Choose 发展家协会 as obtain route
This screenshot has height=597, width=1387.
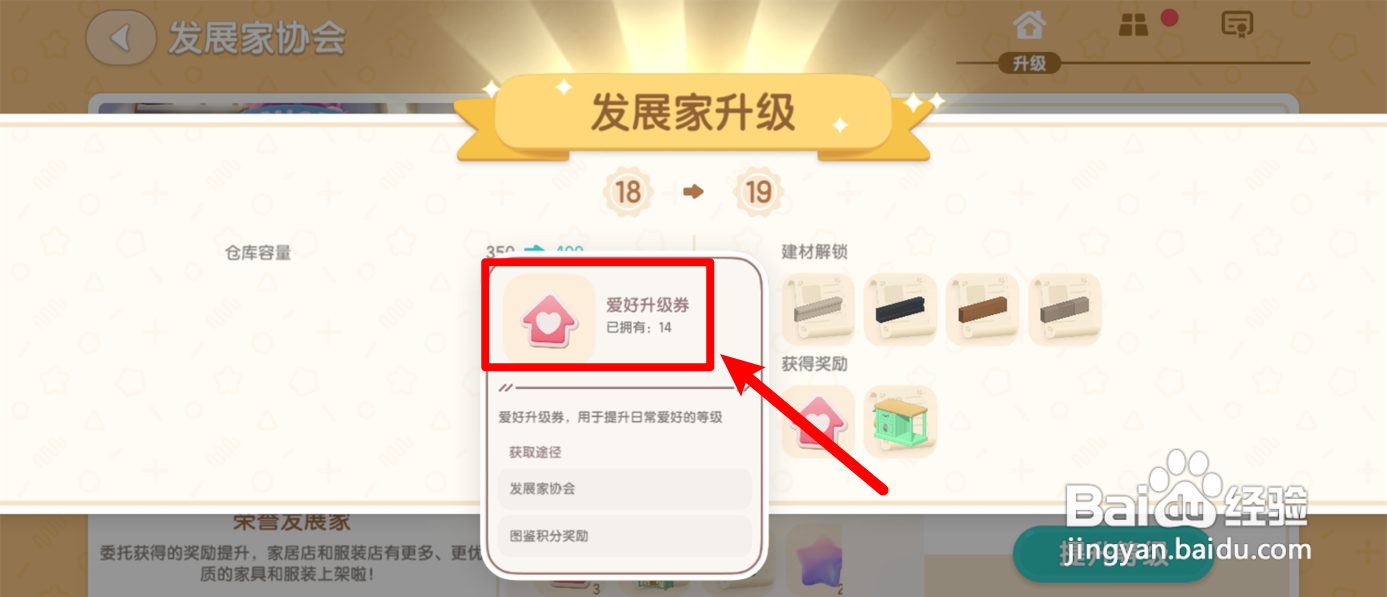coord(625,489)
